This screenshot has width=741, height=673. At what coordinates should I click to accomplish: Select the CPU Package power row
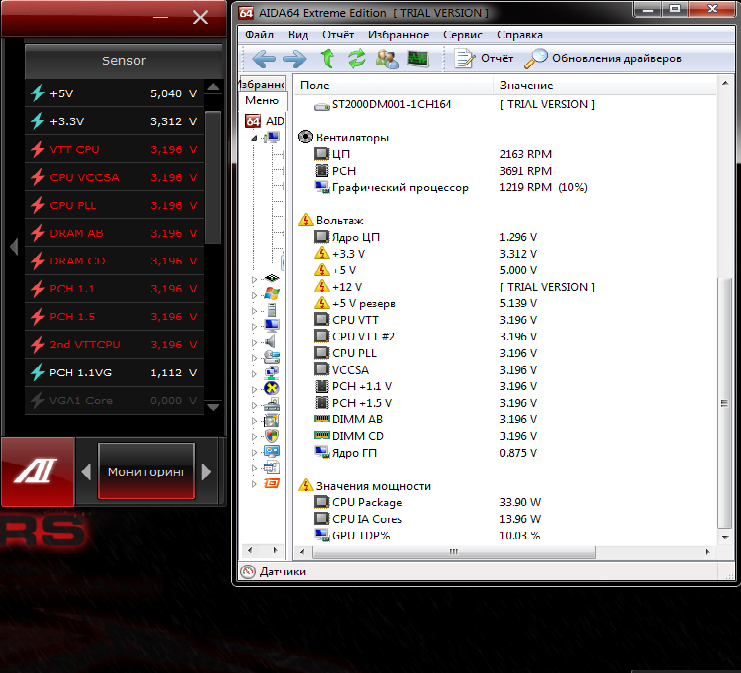point(505,502)
